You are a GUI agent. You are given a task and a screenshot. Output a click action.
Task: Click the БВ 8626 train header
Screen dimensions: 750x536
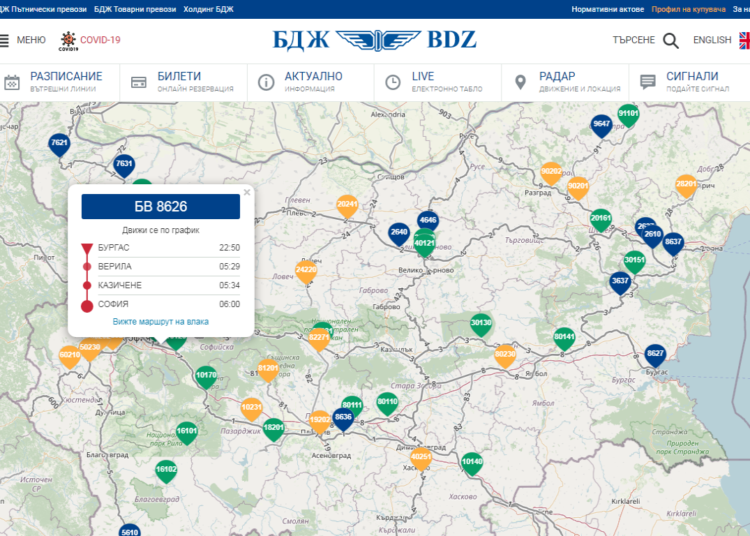[x=161, y=207]
